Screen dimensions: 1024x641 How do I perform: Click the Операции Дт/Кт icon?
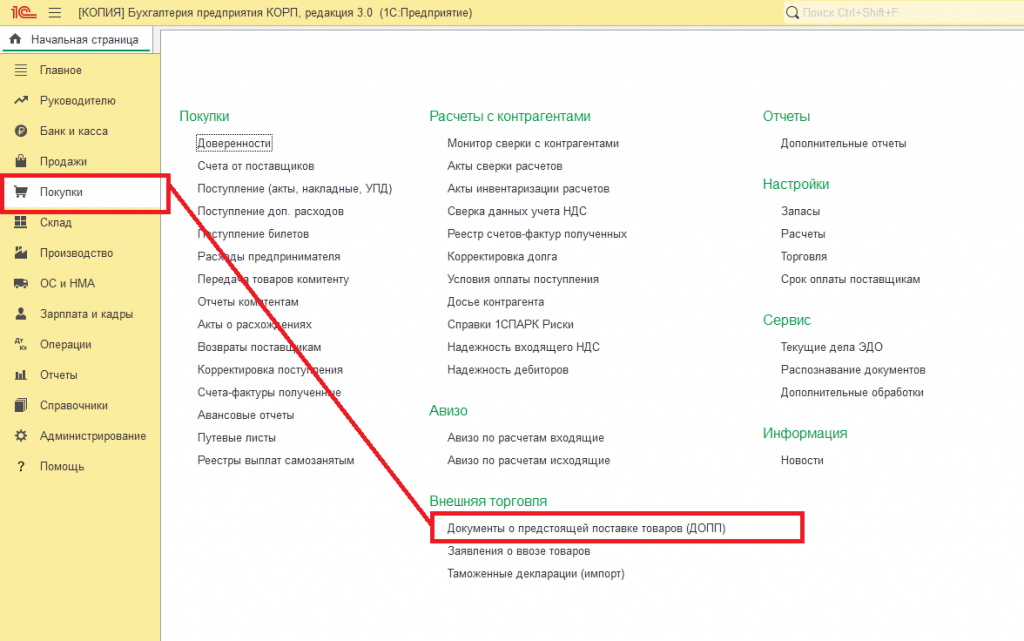coord(21,344)
